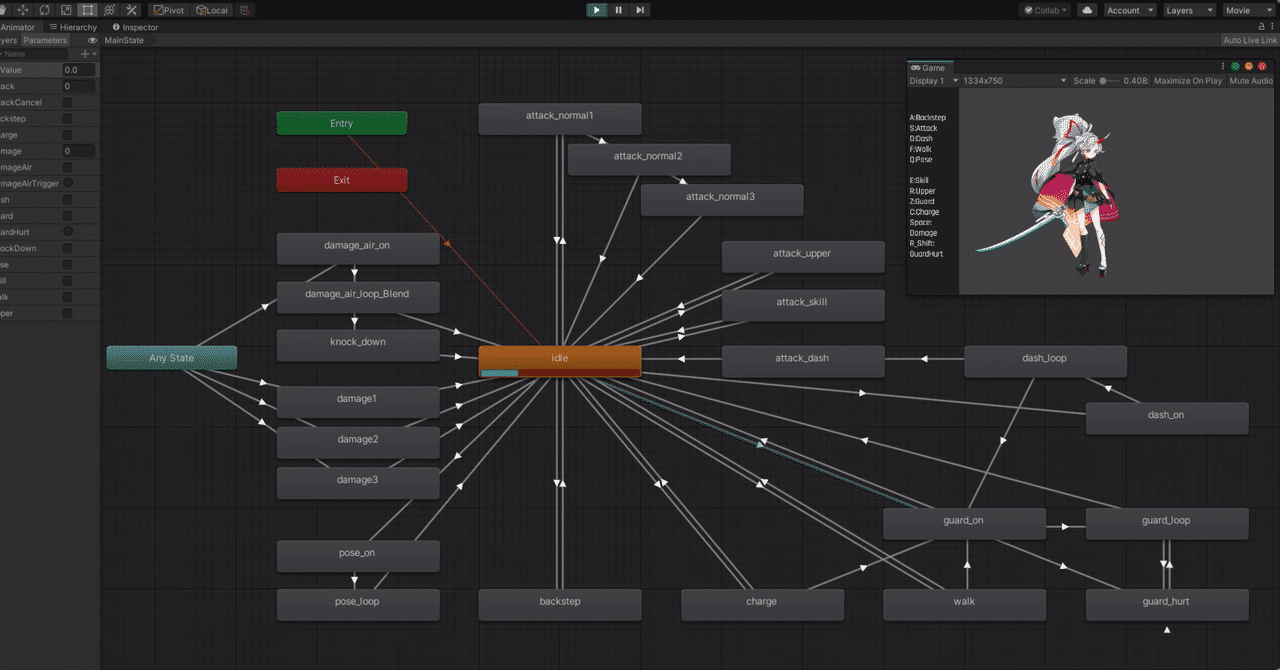Toggle the ockDown parameter checkbox

click(67, 248)
